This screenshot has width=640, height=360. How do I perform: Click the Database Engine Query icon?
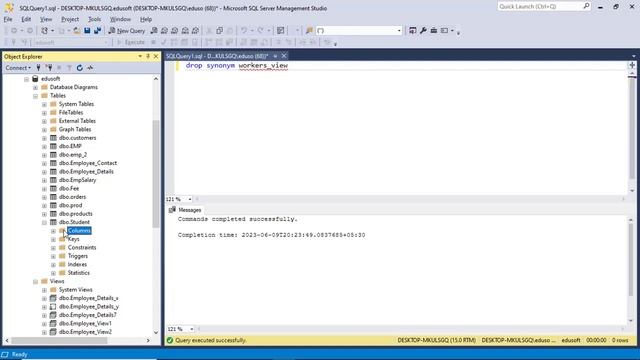(x=154, y=31)
